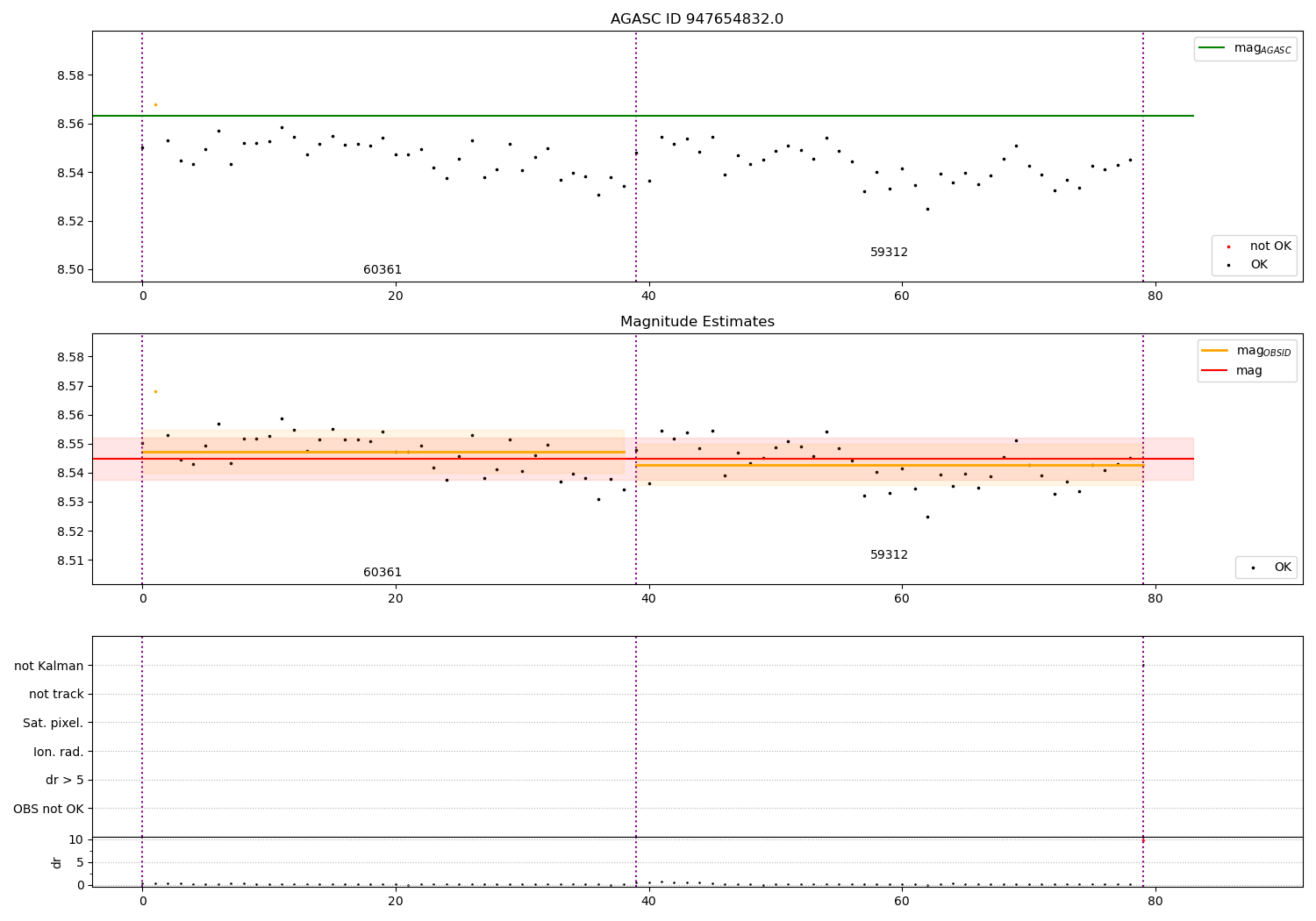Click the orange mag OBSID legend line

(1215, 350)
